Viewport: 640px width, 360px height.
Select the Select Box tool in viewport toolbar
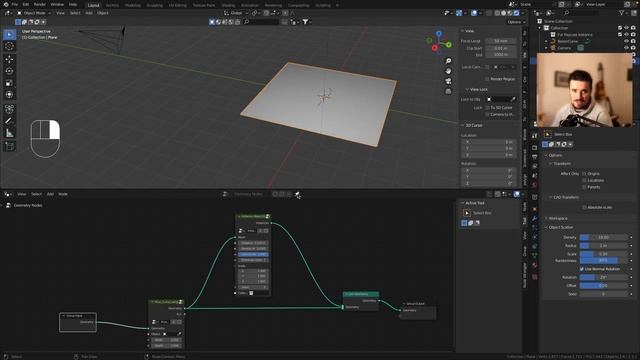point(9,35)
